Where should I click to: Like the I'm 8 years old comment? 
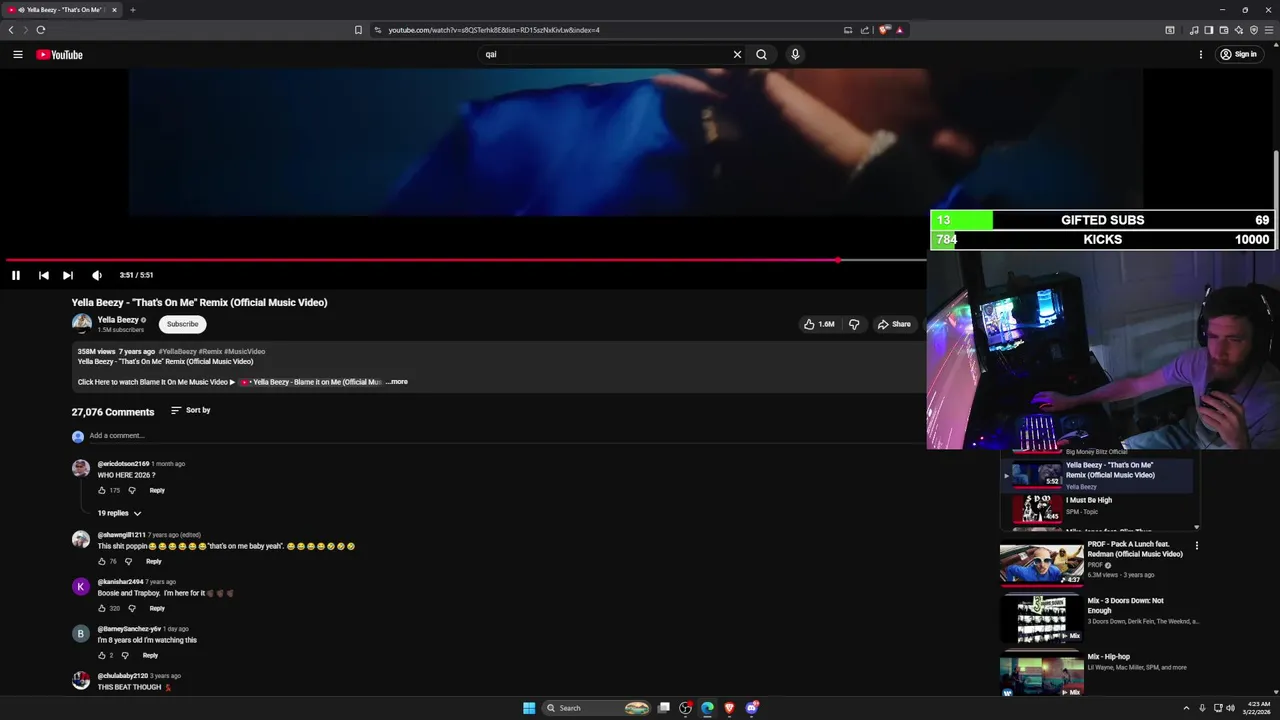point(102,656)
